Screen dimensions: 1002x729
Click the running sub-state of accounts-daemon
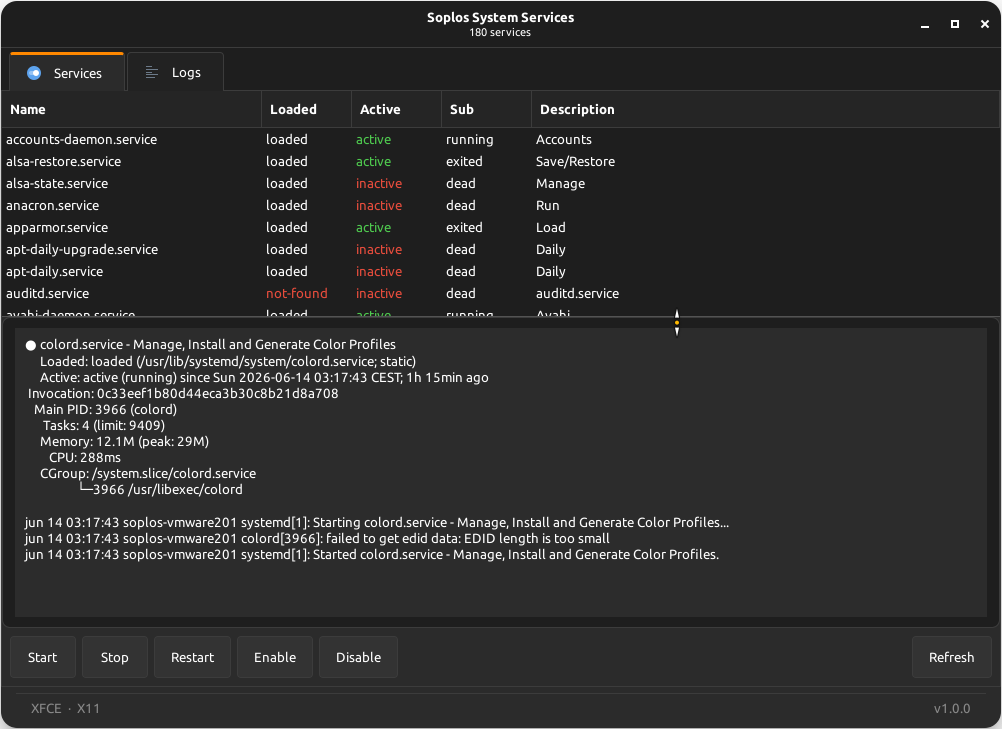click(470, 139)
